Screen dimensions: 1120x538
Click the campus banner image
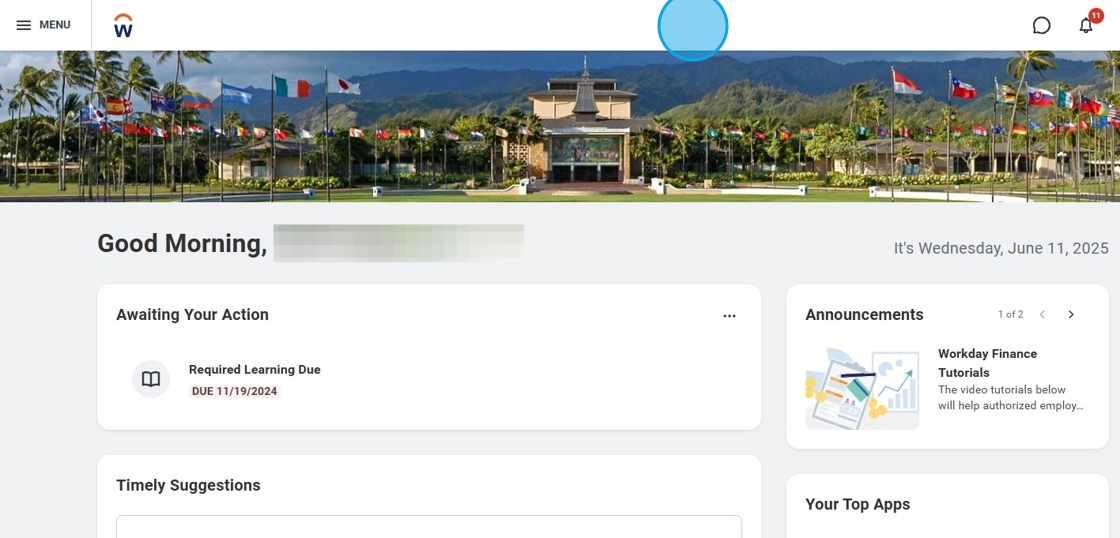pyautogui.click(x=560, y=126)
